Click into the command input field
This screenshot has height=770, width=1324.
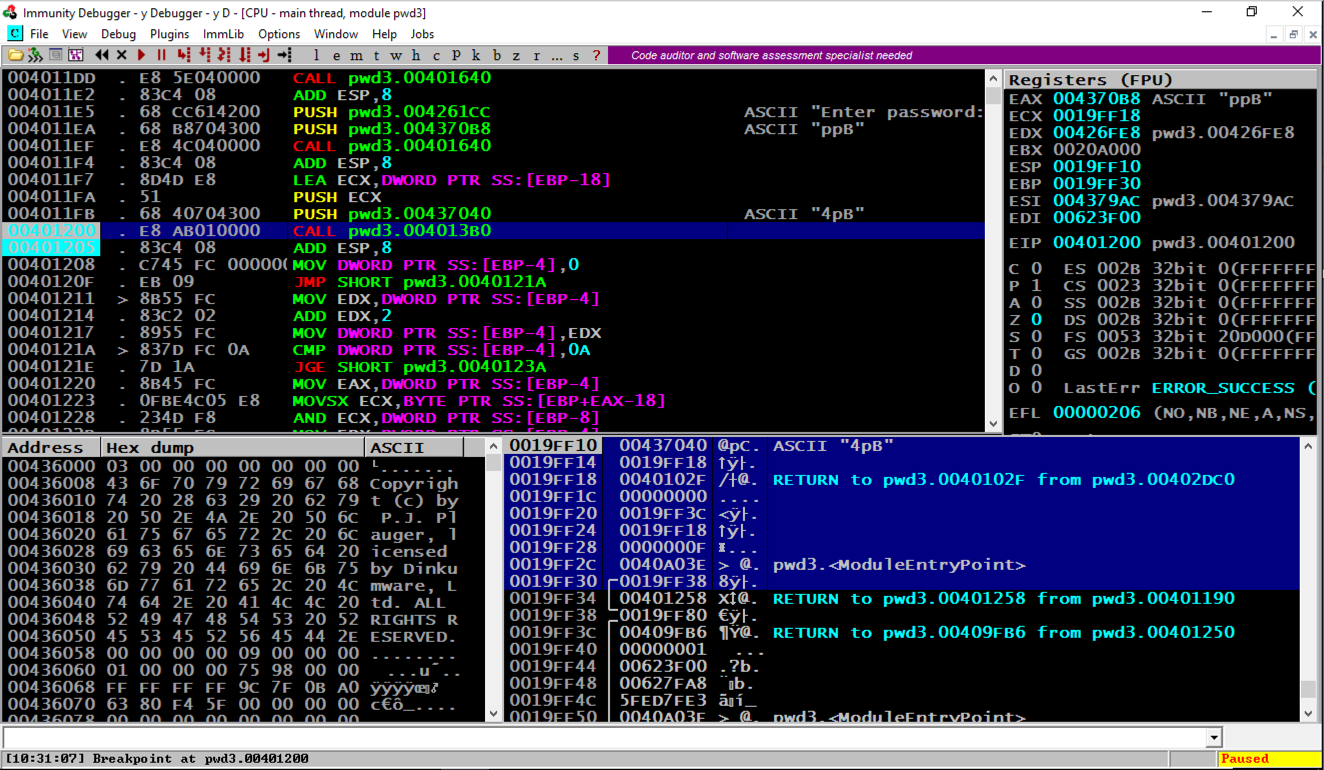(605, 738)
